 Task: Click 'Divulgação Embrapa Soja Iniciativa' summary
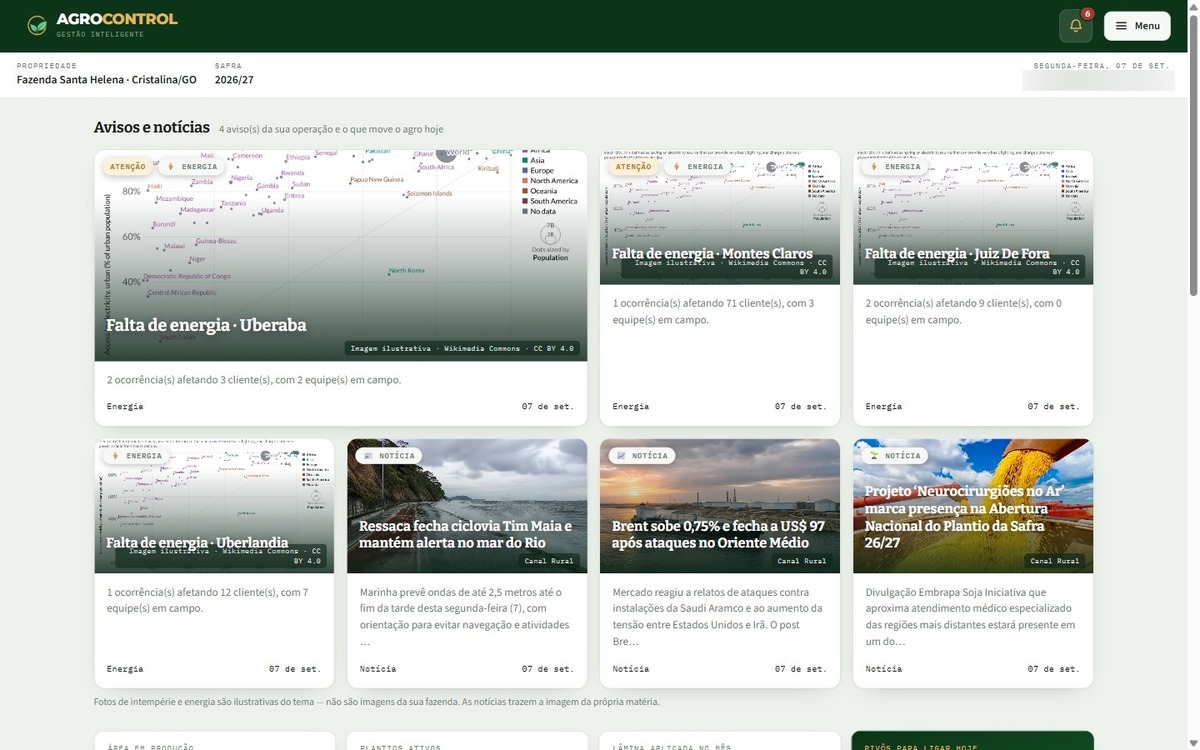tap(970, 617)
